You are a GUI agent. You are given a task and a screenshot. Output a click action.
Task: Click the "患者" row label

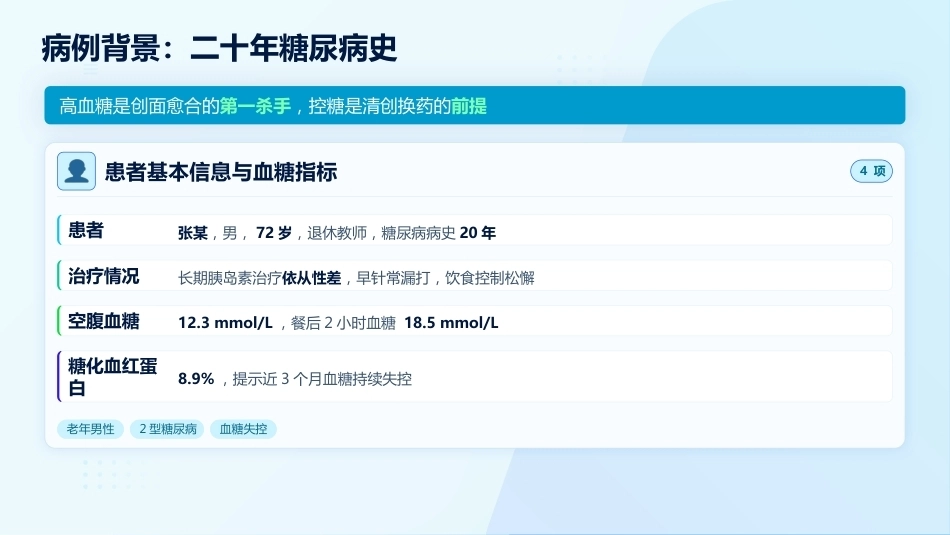tap(85, 230)
